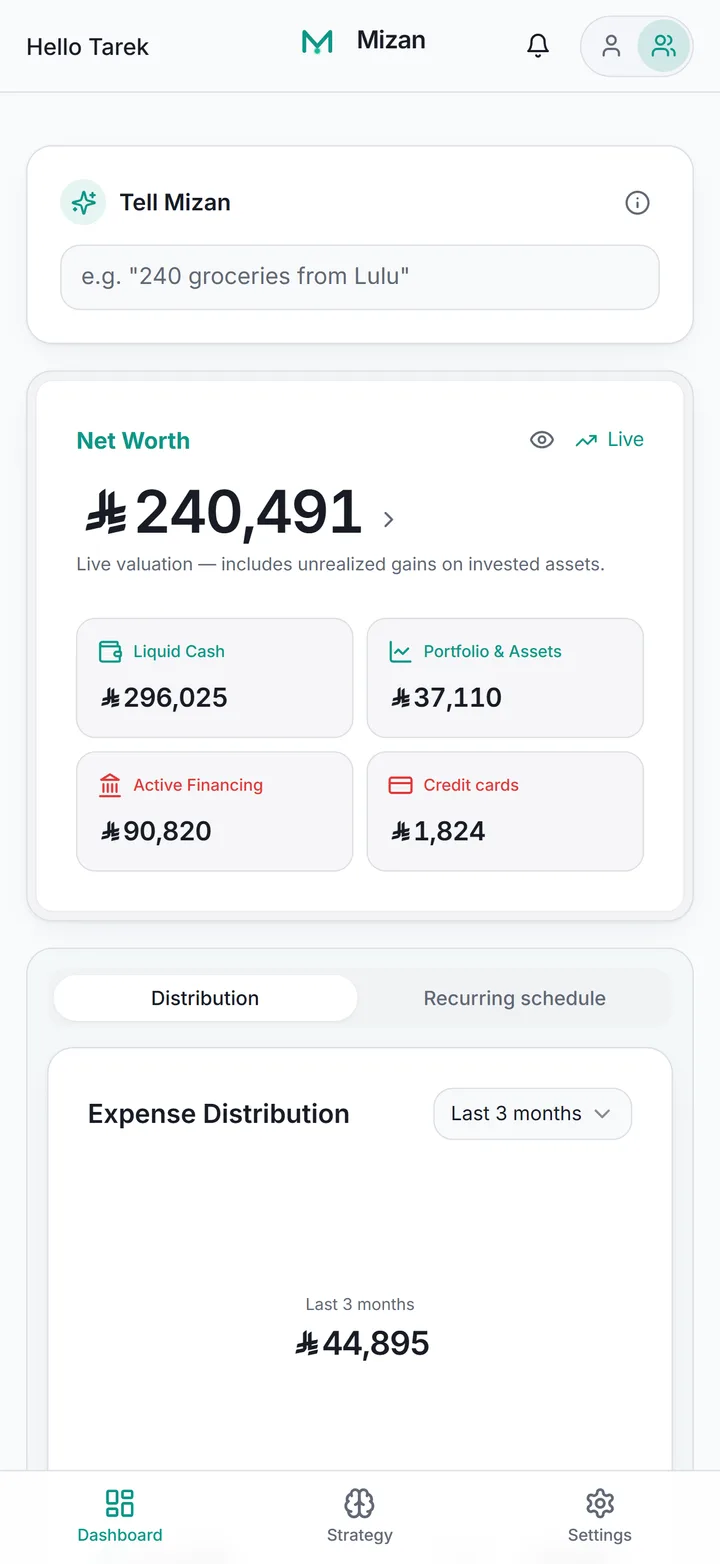Expand net worth details chevron

point(389,519)
